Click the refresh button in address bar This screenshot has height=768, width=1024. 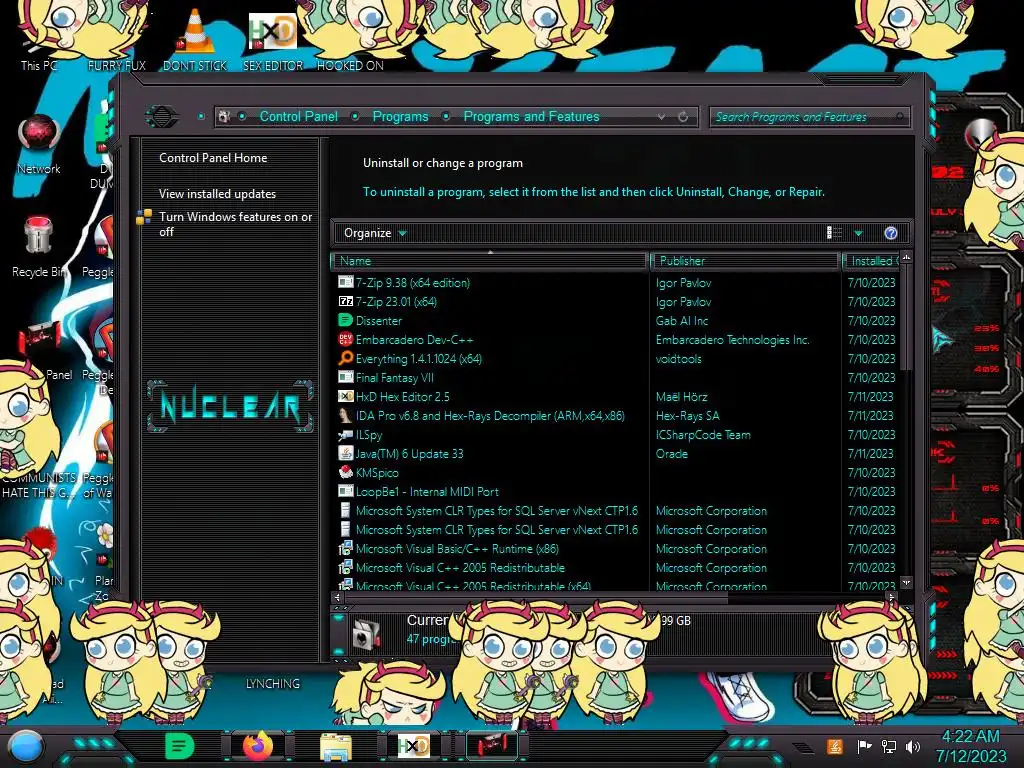[x=683, y=117]
